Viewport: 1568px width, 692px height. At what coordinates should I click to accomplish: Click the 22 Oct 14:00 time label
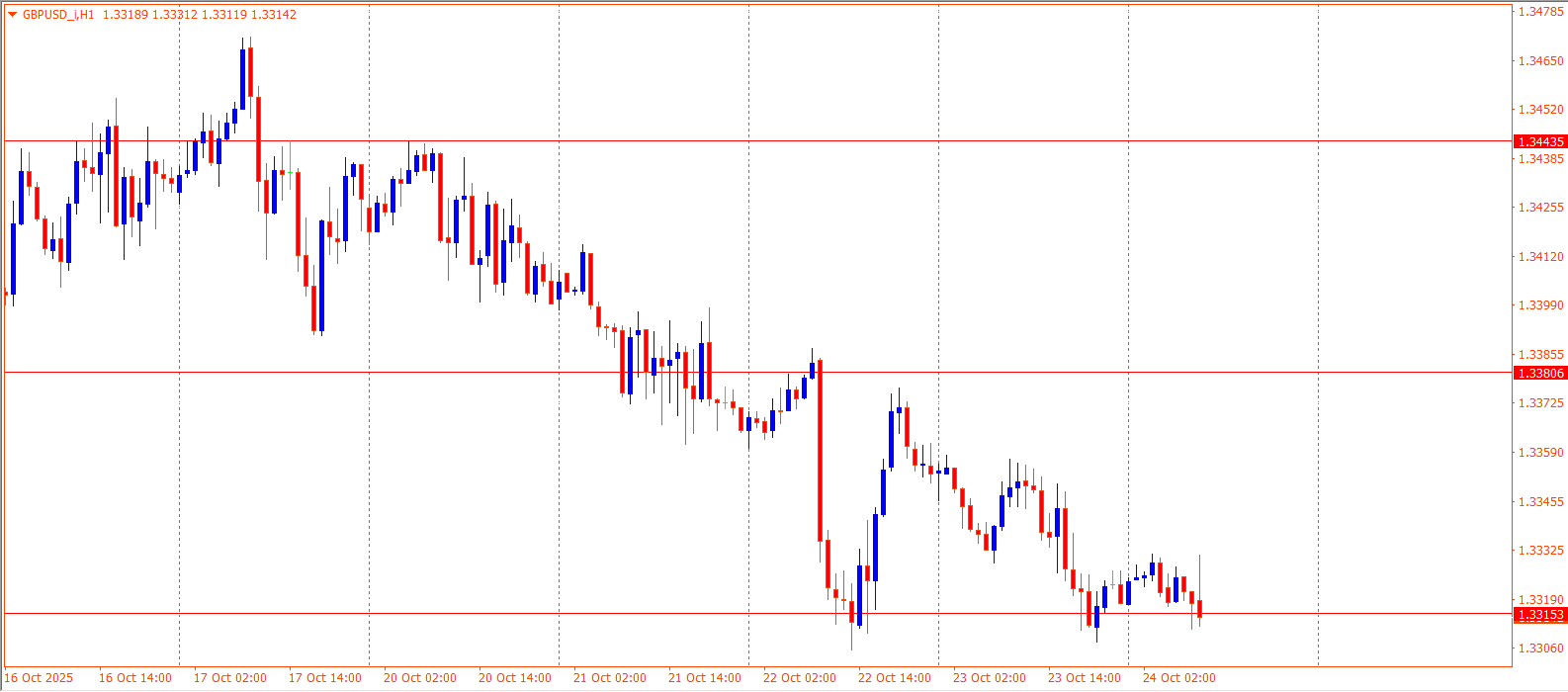[x=895, y=678]
